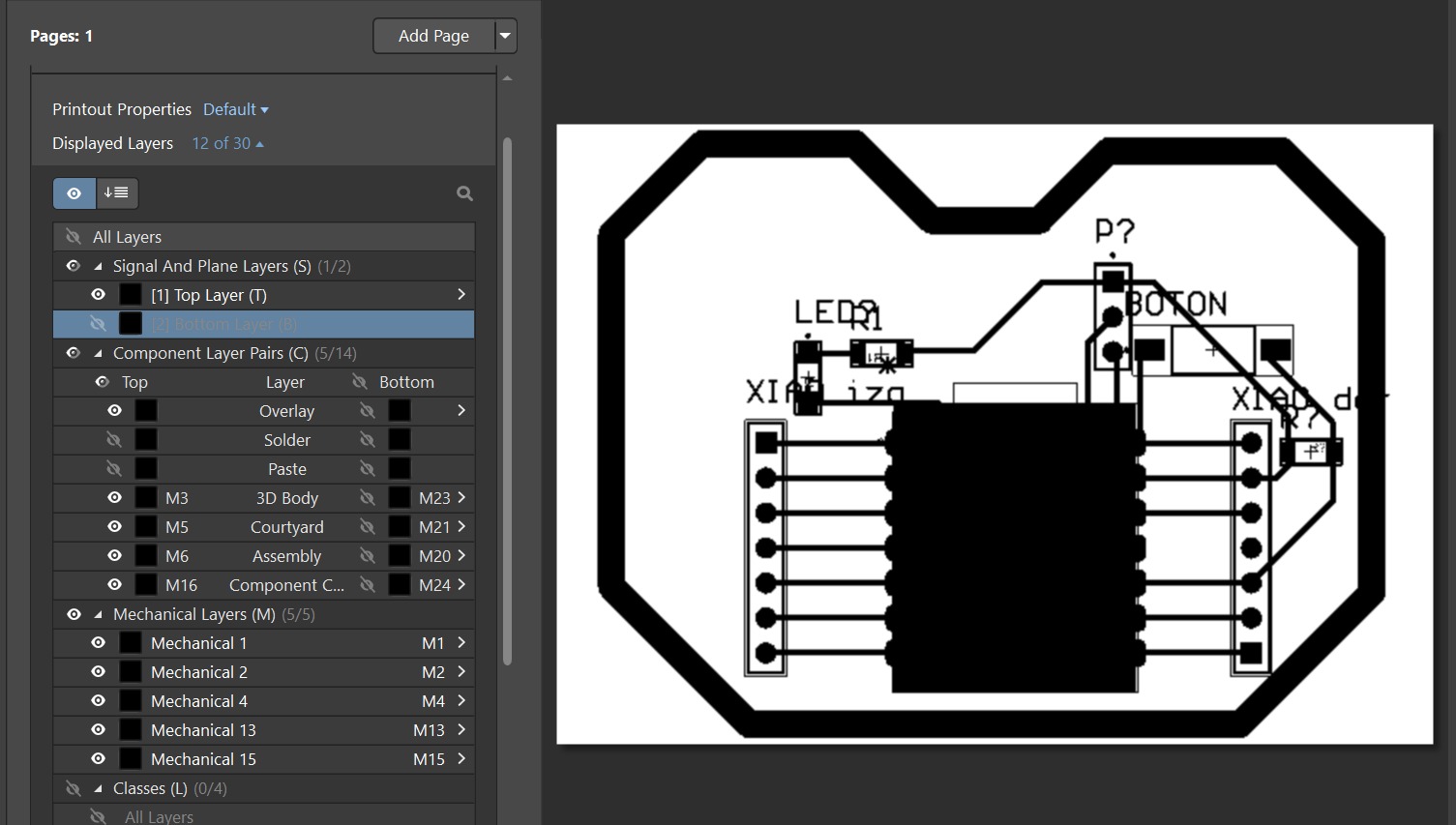This screenshot has height=825, width=1456.
Task: Expand Mechanical 1 options chevron
Action: 461,642
